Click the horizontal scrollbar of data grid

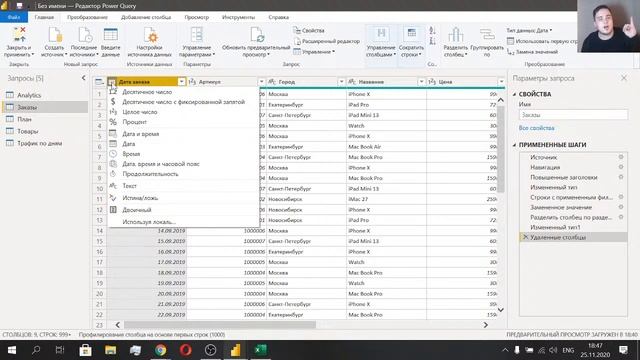click(x=220, y=325)
